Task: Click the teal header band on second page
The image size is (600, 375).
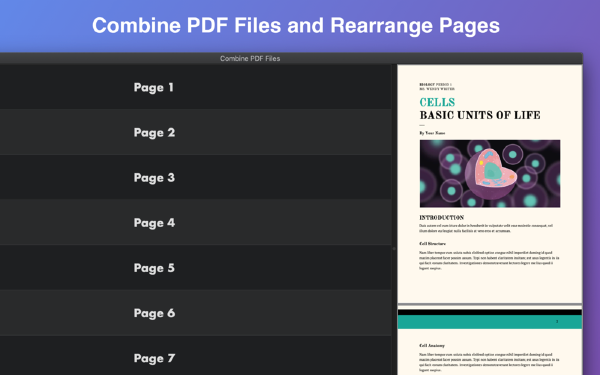Action: tap(490, 322)
